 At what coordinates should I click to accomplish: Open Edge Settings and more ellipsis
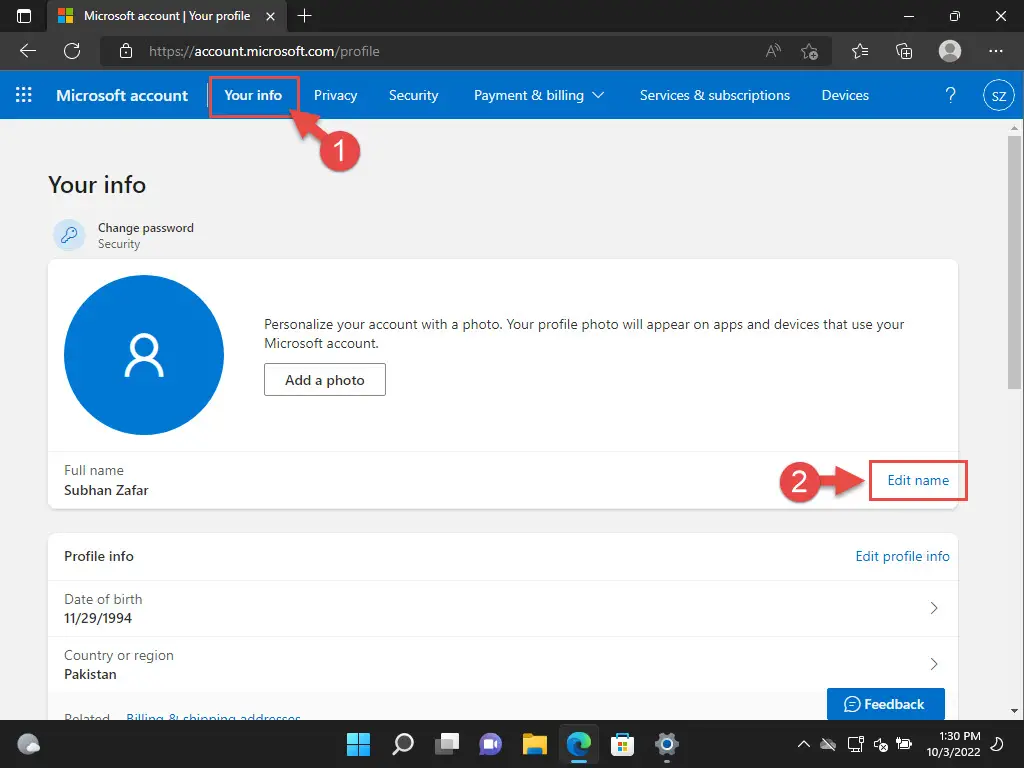pos(995,51)
